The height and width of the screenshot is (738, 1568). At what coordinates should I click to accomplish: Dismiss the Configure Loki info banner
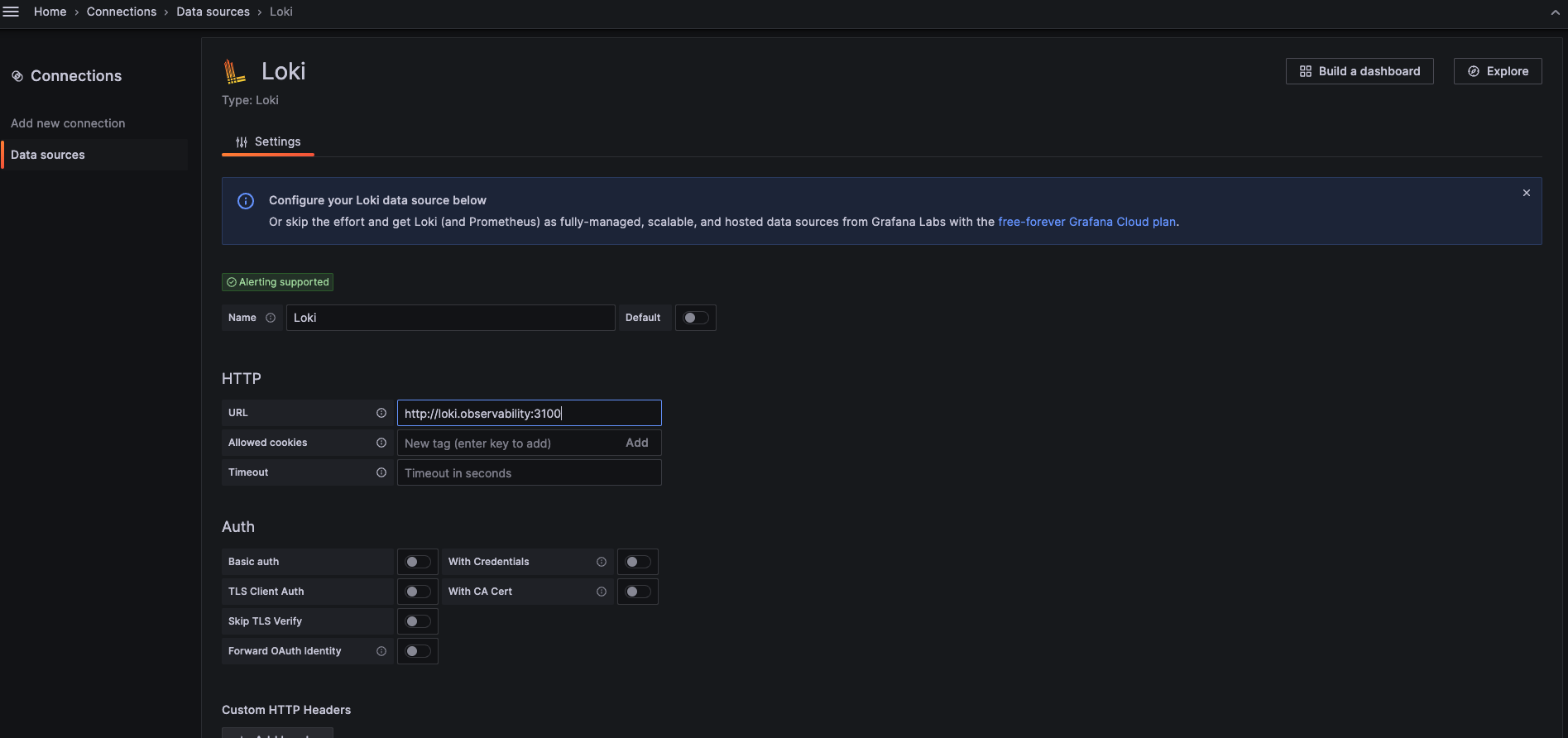click(1527, 193)
